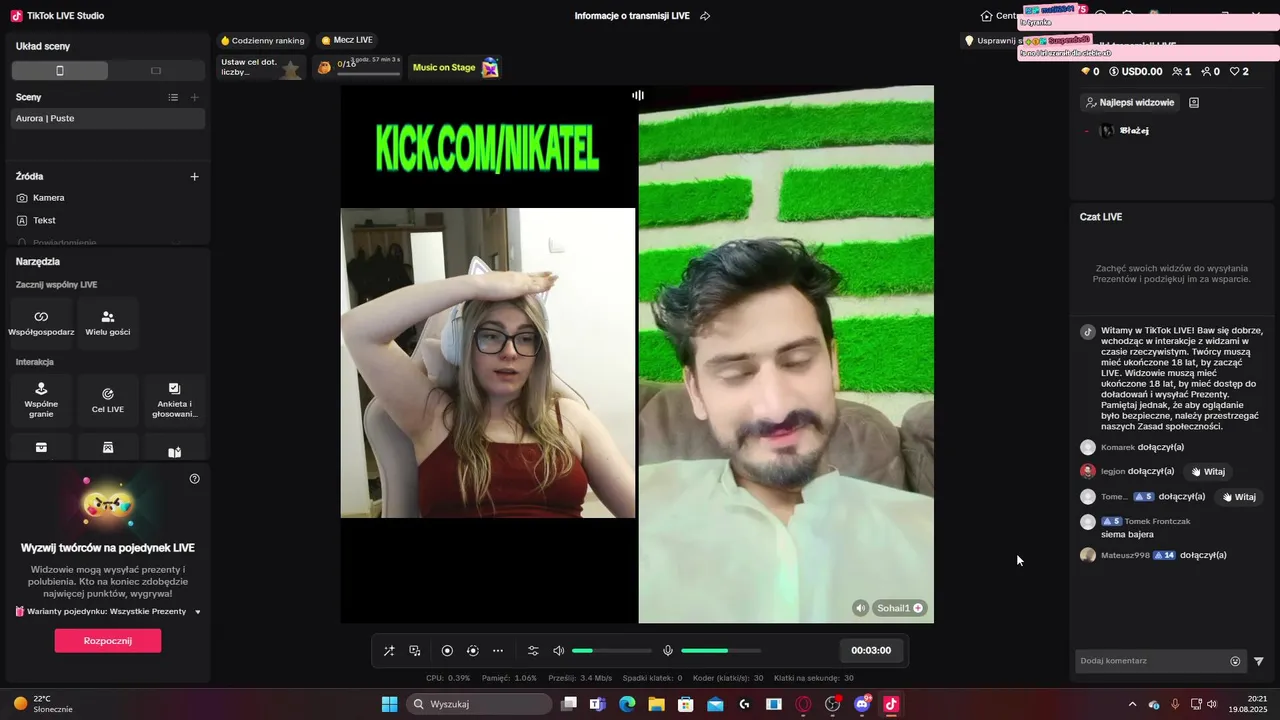The width and height of the screenshot is (1280, 720).
Task: Mute guest Sohail1 speaker icon
Action: [861, 608]
